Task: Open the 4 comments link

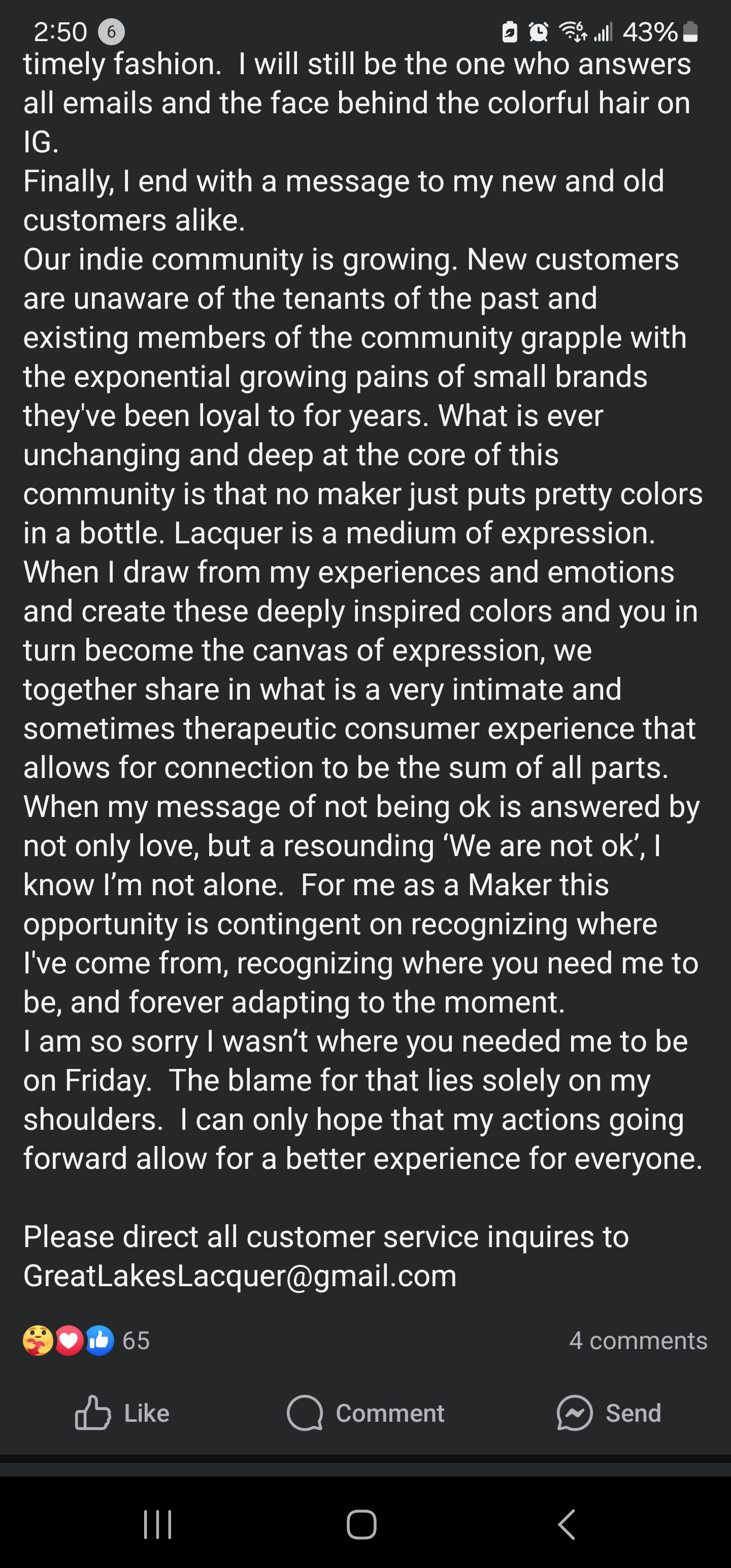Action: [638, 1341]
